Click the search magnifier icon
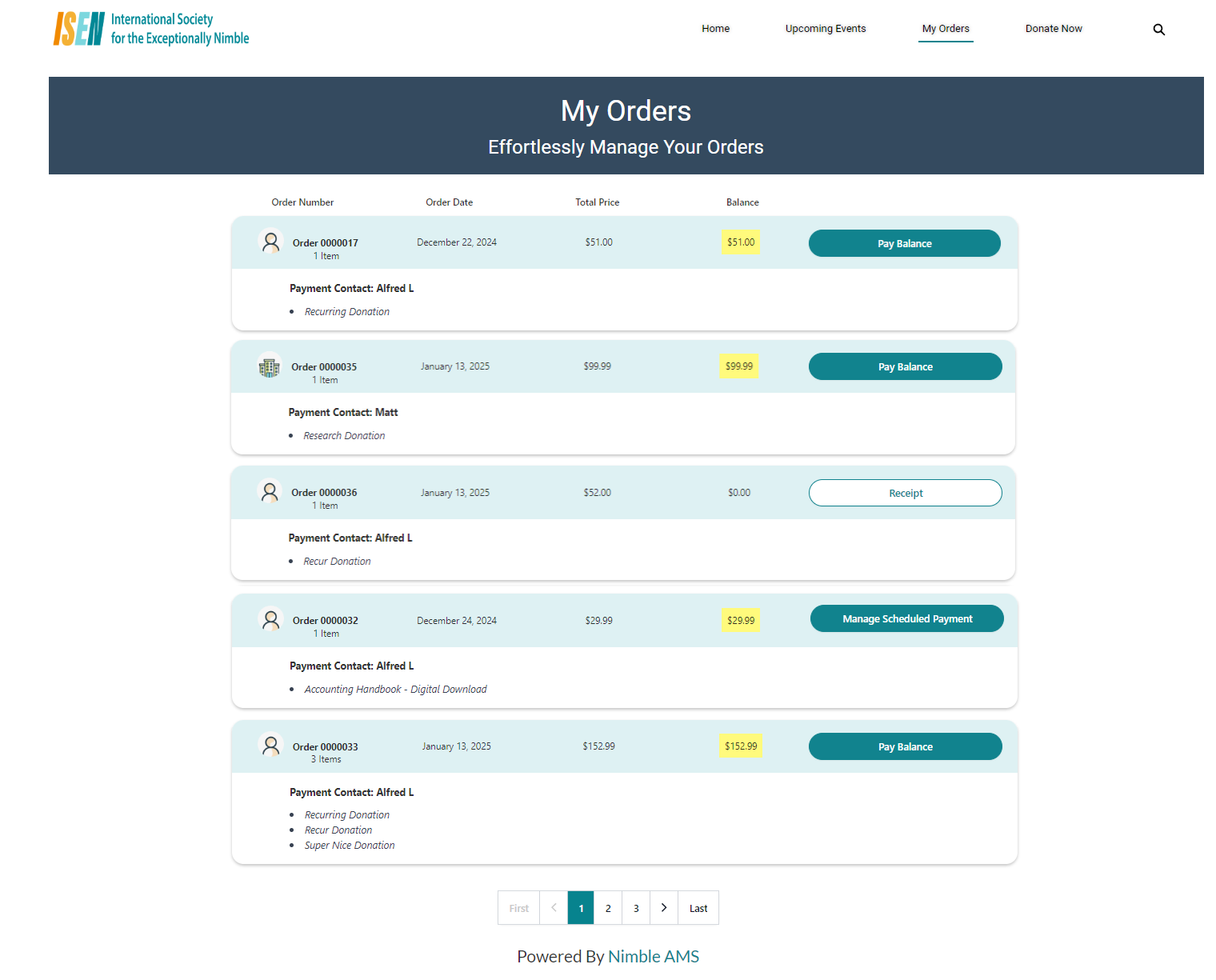The image size is (1216, 980). pos(1158,30)
